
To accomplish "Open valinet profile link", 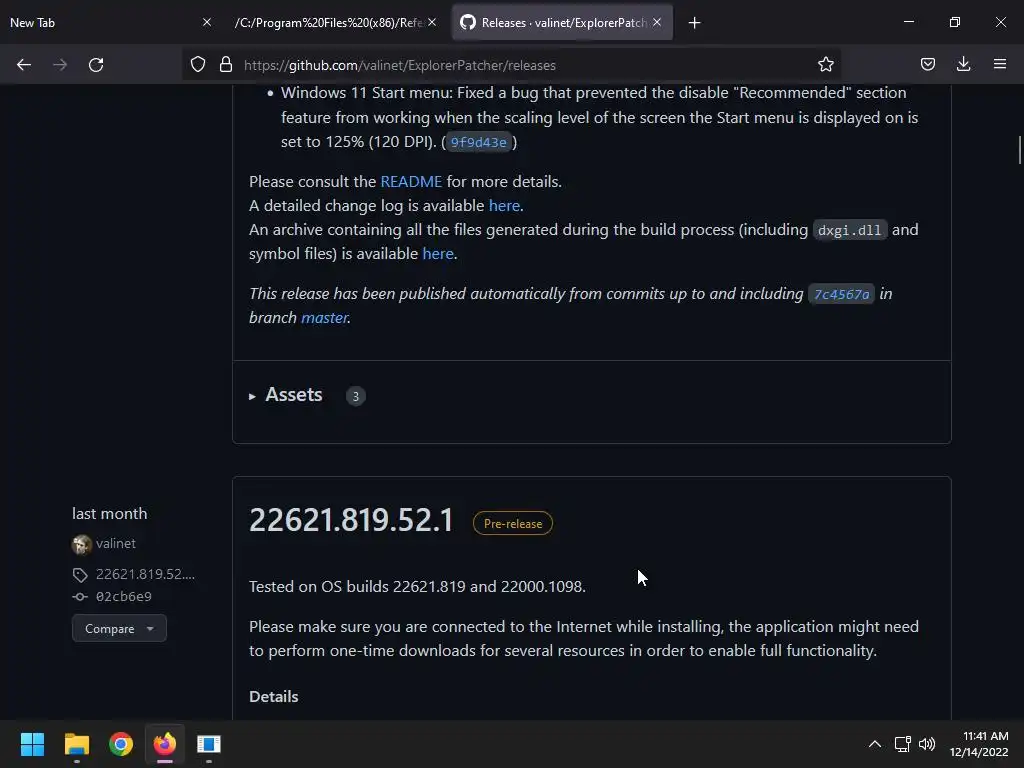I will 116,543.
